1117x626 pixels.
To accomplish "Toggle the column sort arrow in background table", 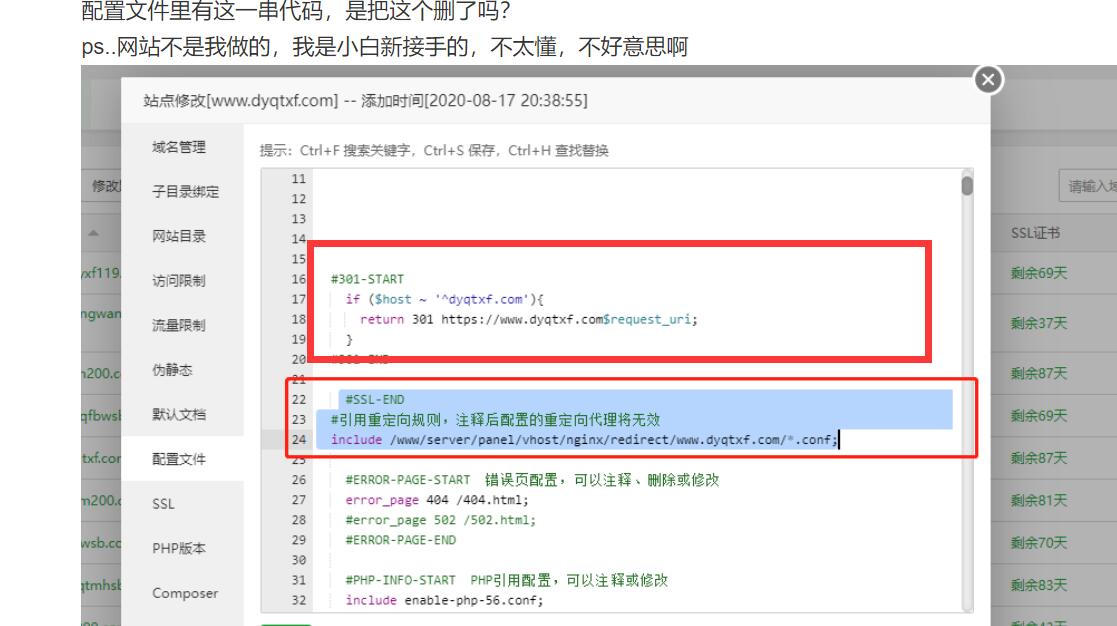I will click(x=94, y=231).
